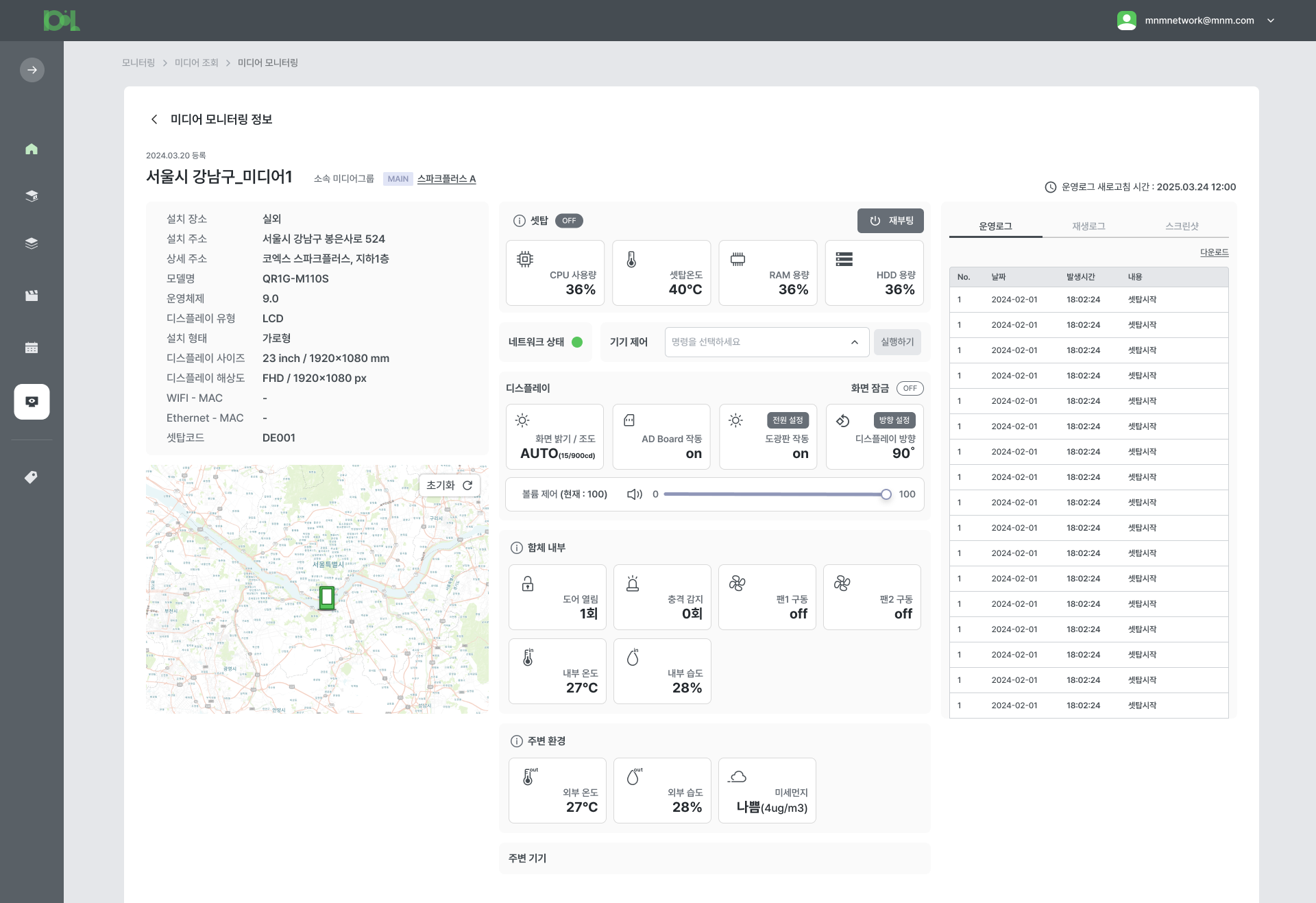1316x903 pixels.
Task: Click the 다운로드 download link
Action: tap(1214, 252)
